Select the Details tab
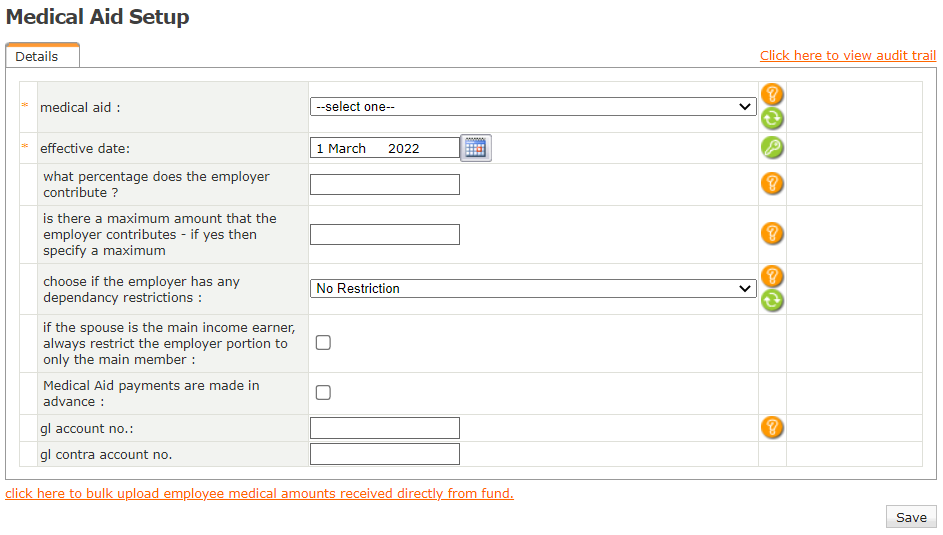 pos(37,57)
